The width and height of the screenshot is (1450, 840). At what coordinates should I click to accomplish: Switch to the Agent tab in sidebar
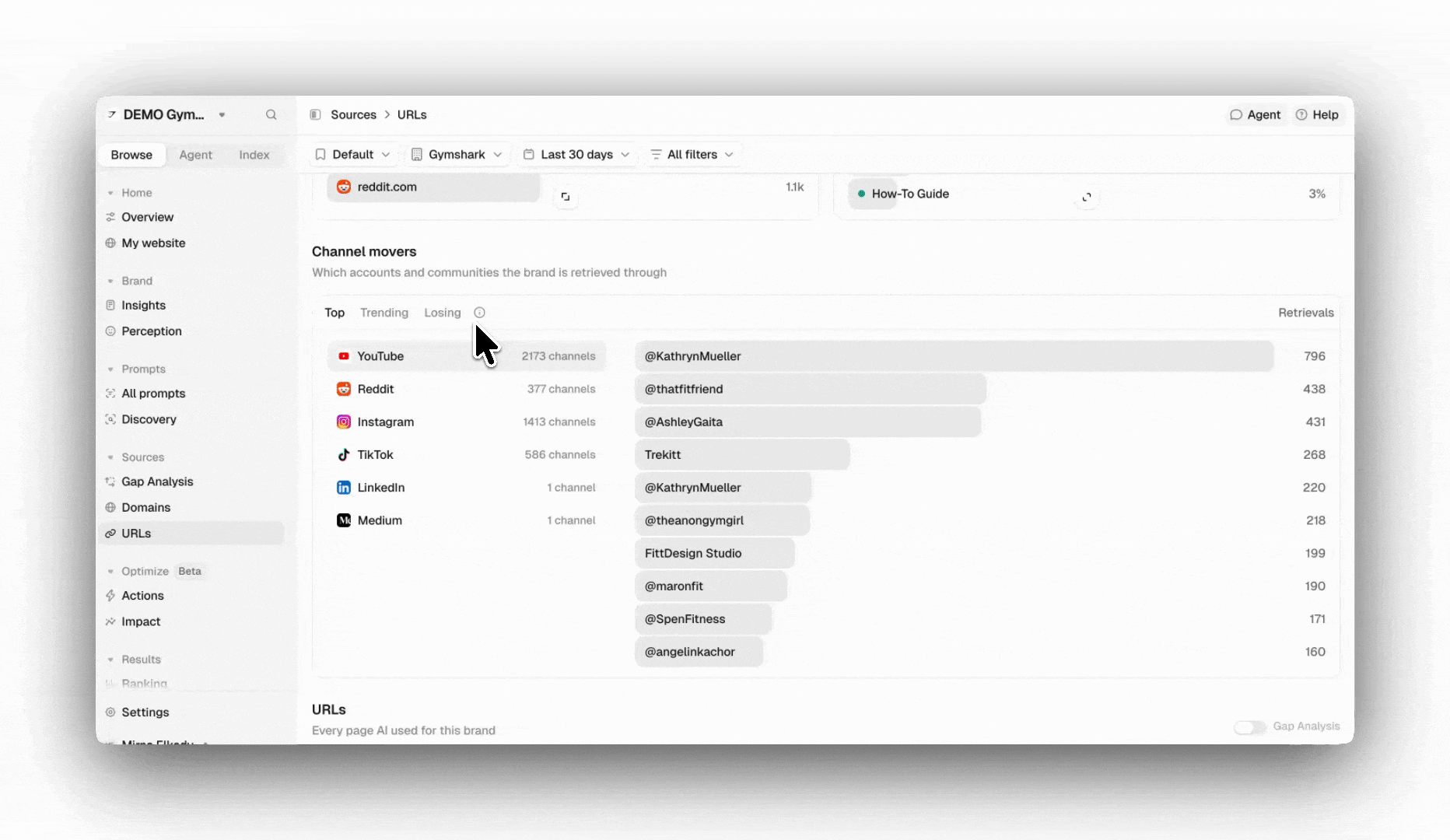[195, 155]
